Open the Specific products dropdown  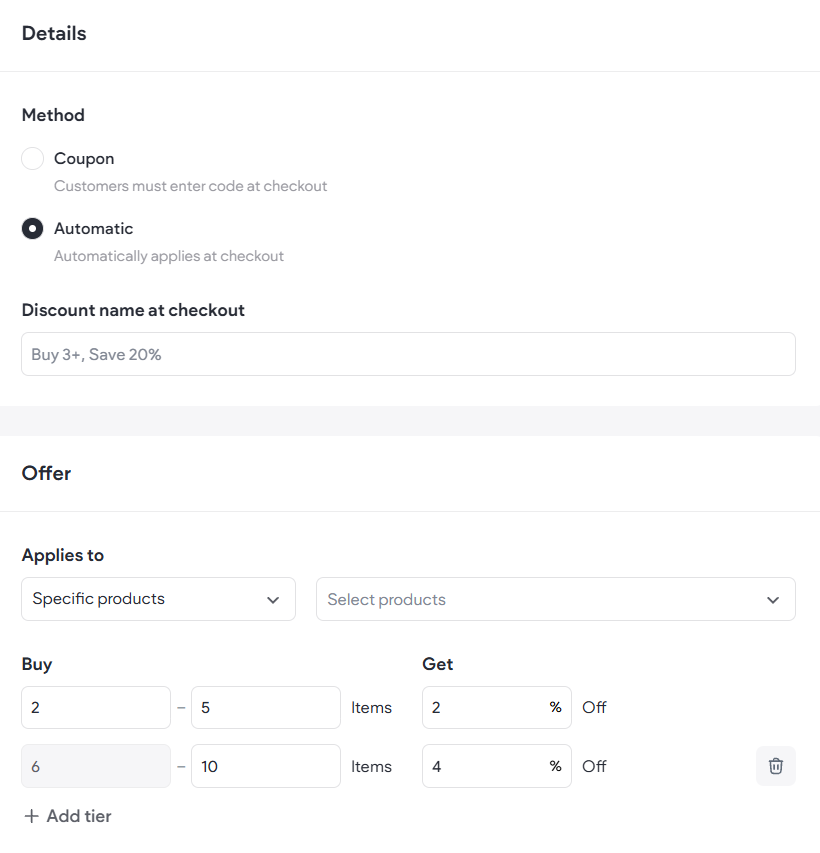point(158,599)
